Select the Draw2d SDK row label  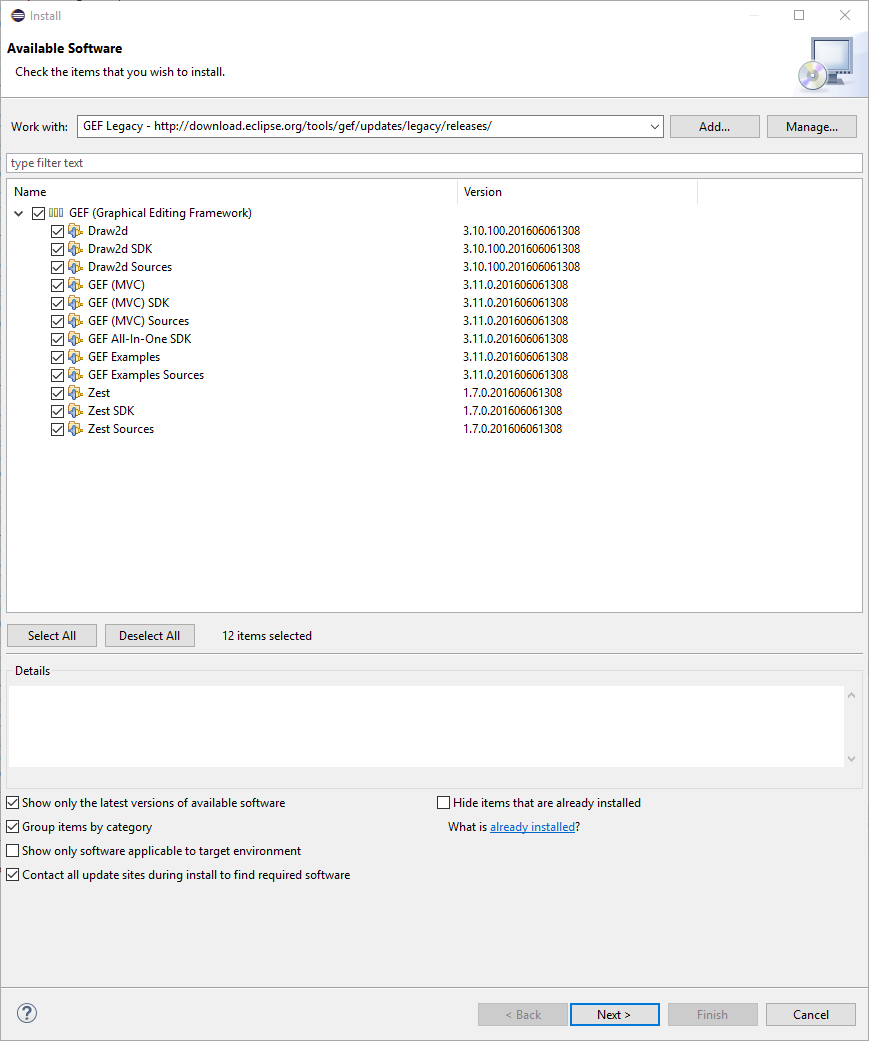120,249
